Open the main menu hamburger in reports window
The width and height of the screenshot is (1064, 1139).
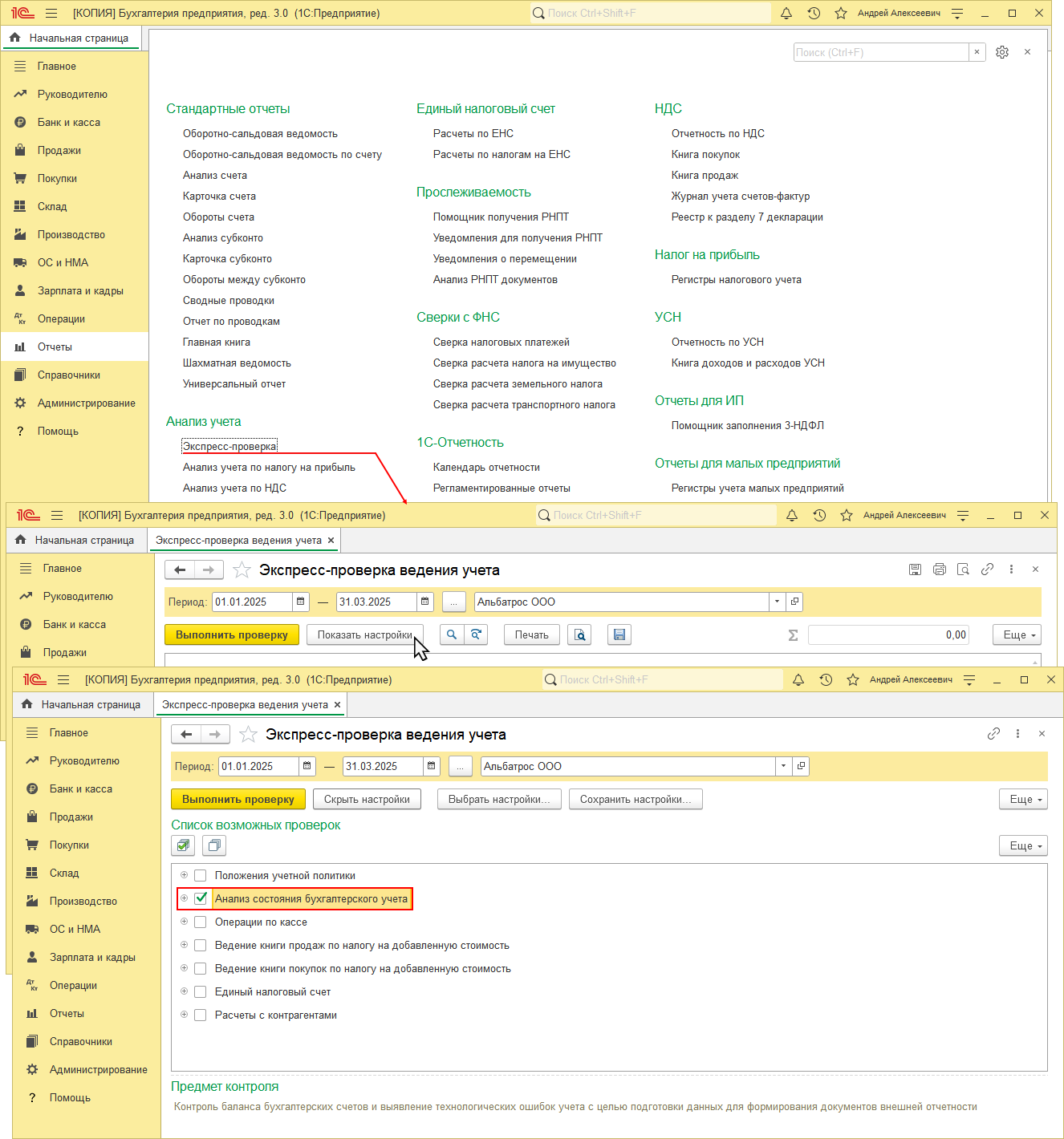[51, 14]
